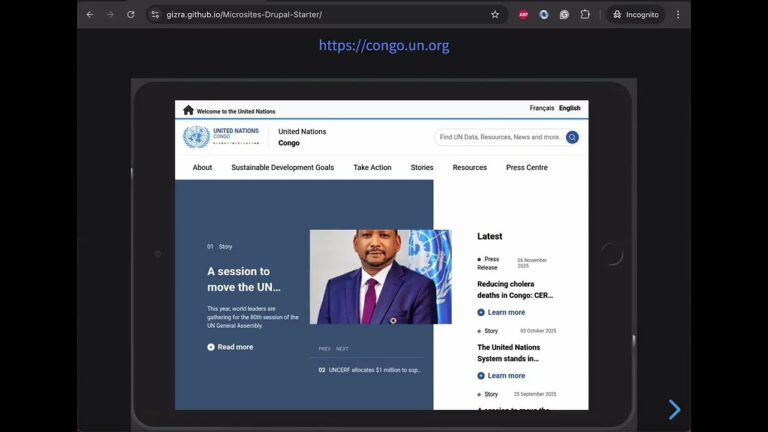This screenshot has height=432, width=768.
Task: Click Learn more under The United Nations System
Action: pos(506,376)
